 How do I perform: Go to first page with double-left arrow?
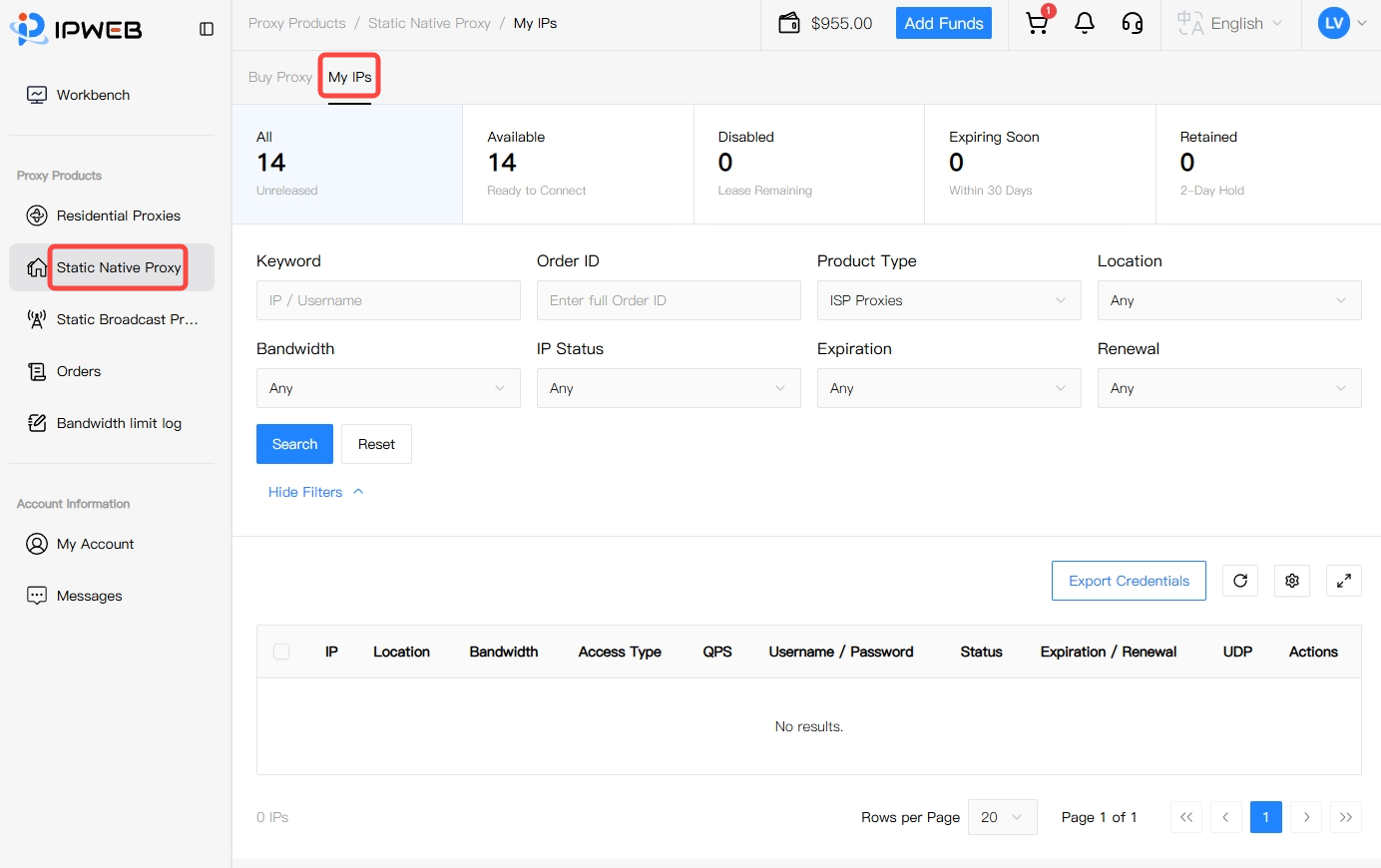[1186, 817]
